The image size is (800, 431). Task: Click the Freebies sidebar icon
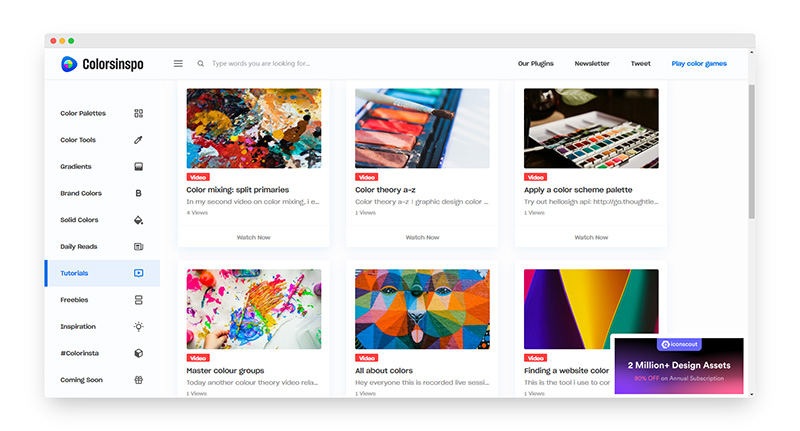(138, 300)
